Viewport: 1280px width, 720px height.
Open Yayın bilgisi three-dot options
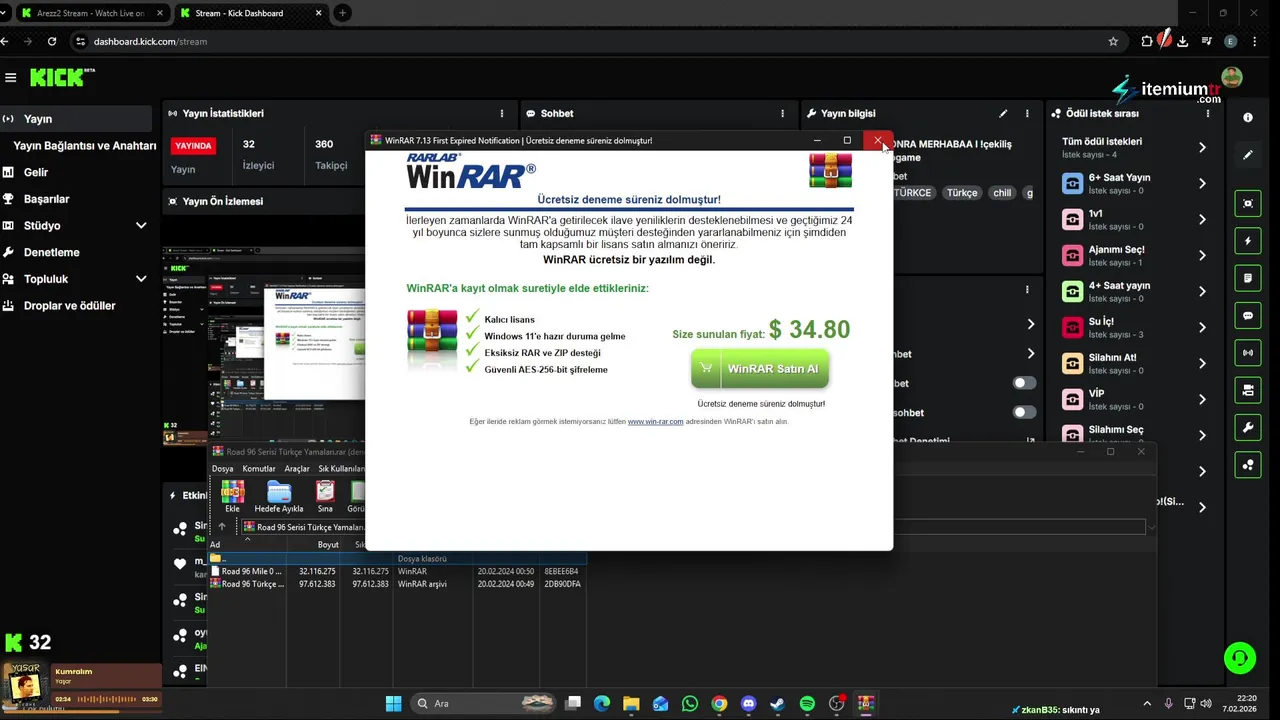point(1027,114)
